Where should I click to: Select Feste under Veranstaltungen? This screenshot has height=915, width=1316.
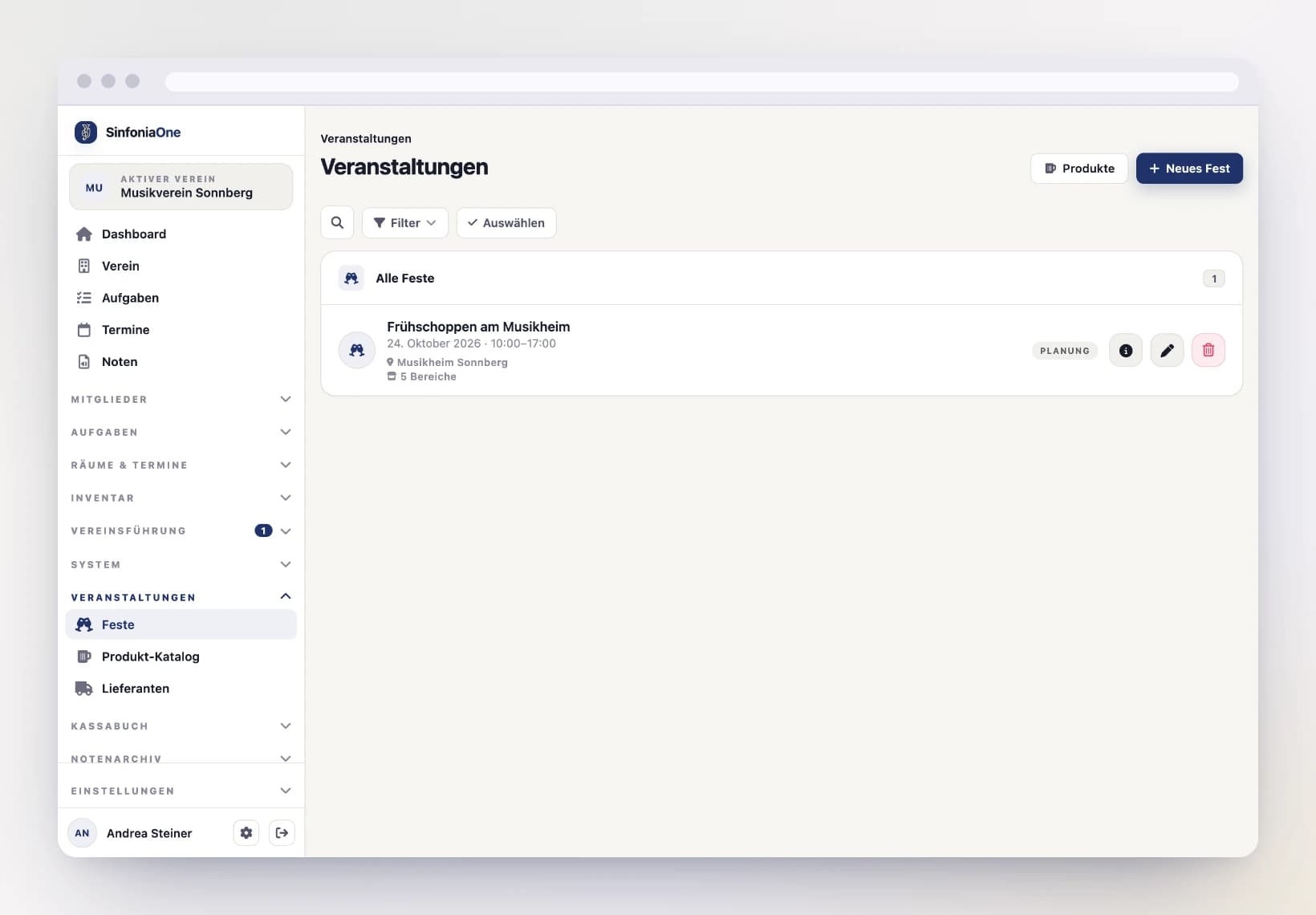tap(181, 624)
